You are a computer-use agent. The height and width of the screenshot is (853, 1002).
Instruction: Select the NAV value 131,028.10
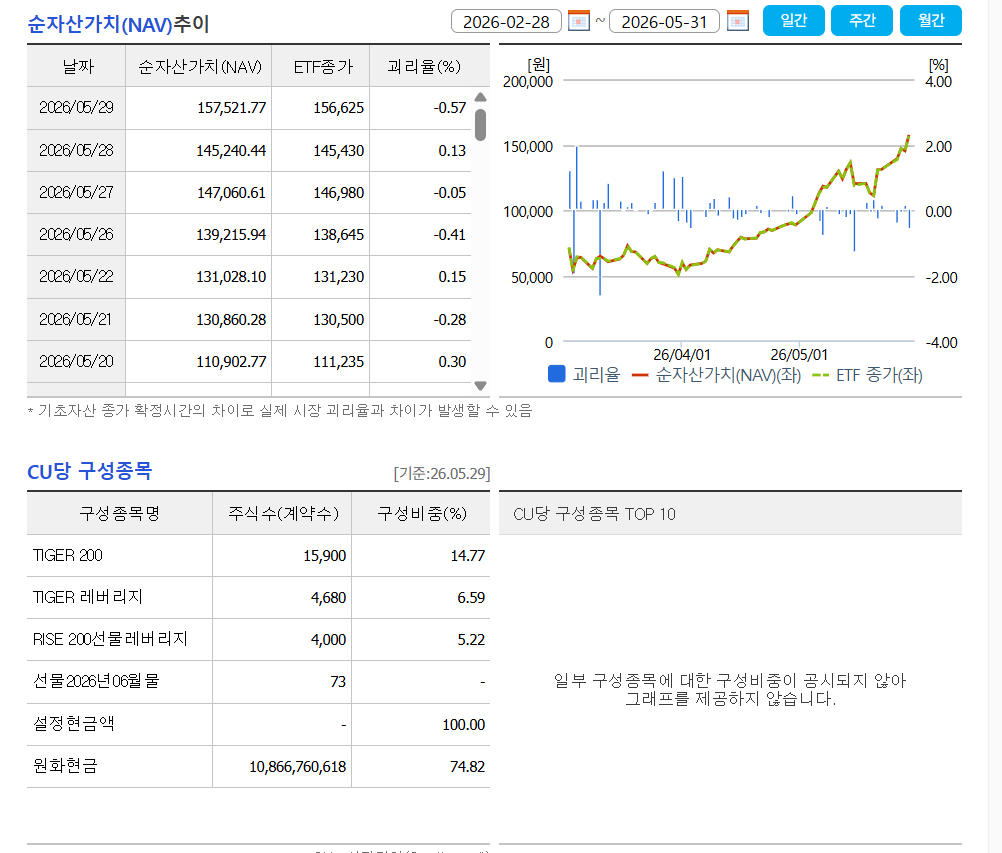[231, 277]
